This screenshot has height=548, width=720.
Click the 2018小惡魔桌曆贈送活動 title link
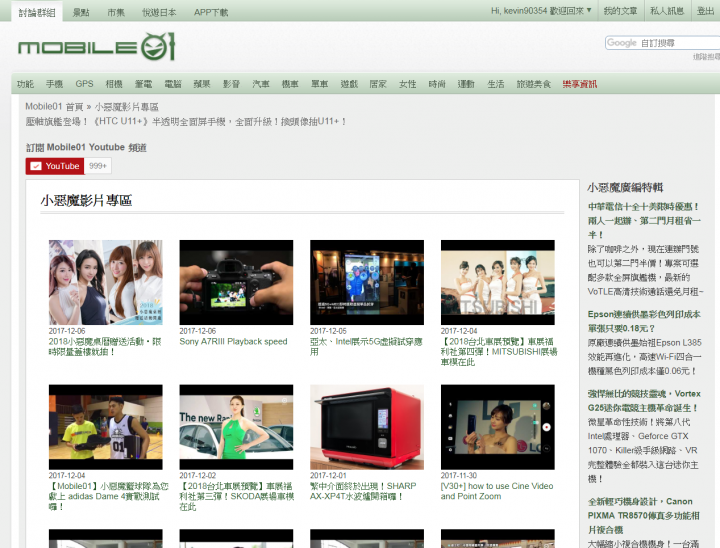pos(105,347)
